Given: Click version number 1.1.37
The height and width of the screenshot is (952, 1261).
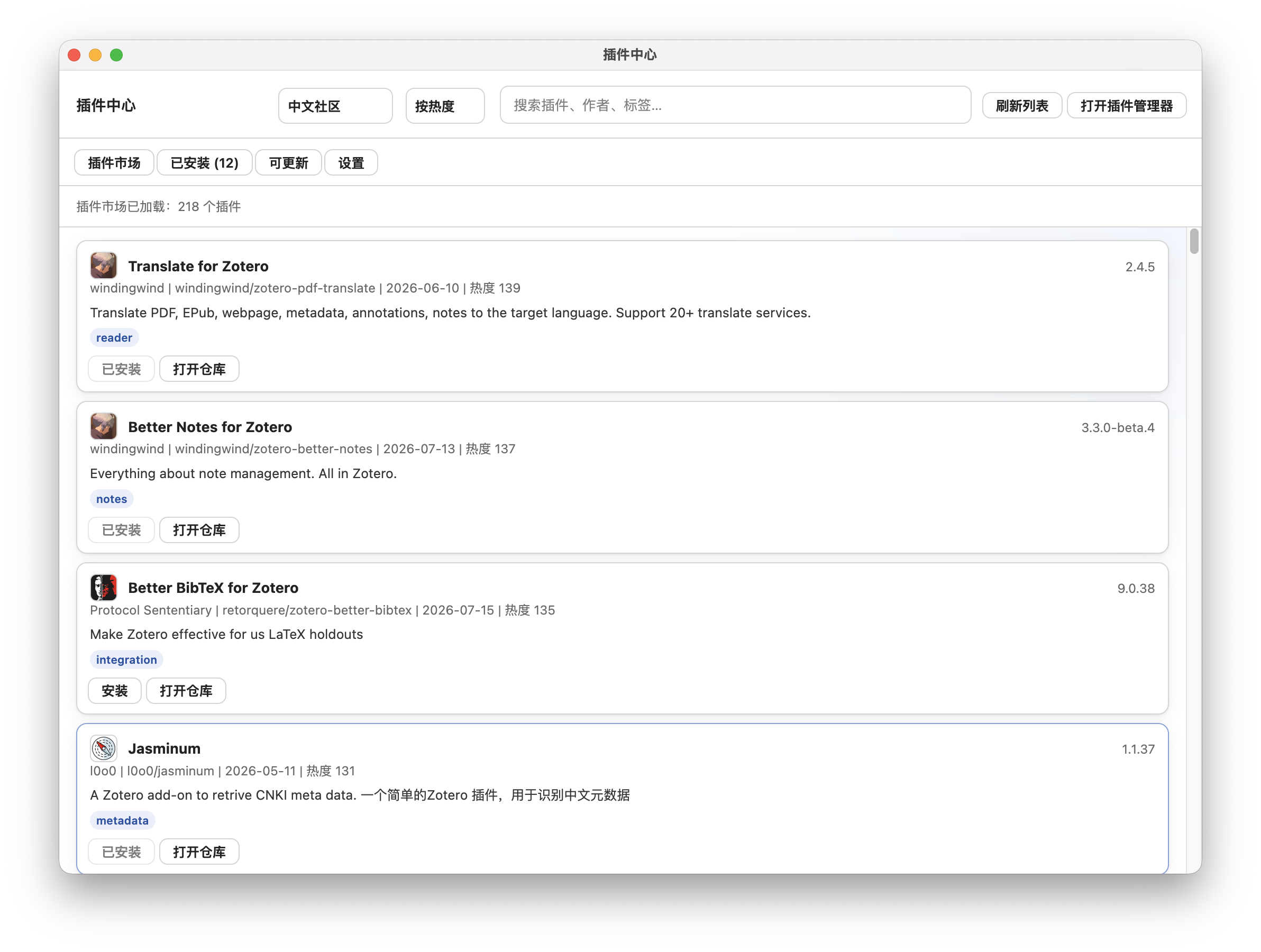Looking at the screenshot, I should click(1138, 749).
